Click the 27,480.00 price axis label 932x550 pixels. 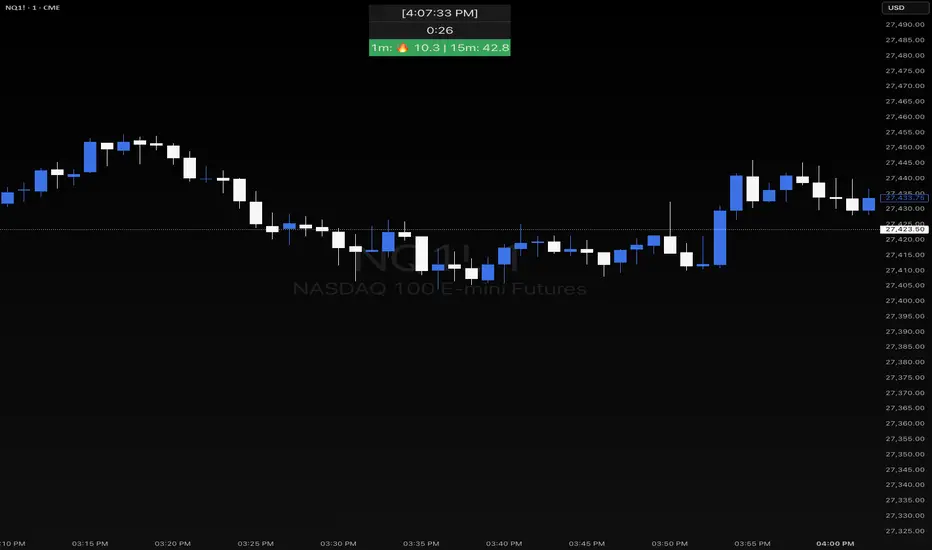(x=905, y=55)
